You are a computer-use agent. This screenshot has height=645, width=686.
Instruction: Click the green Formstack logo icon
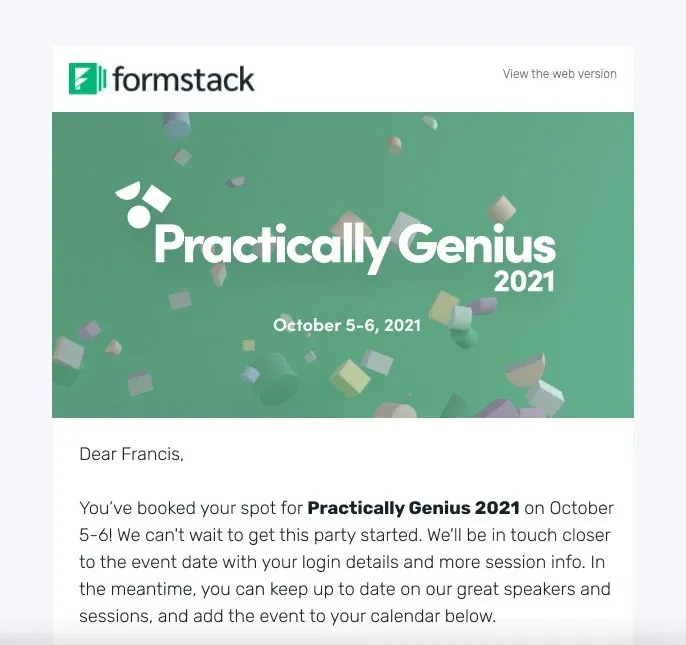(87, 79)
